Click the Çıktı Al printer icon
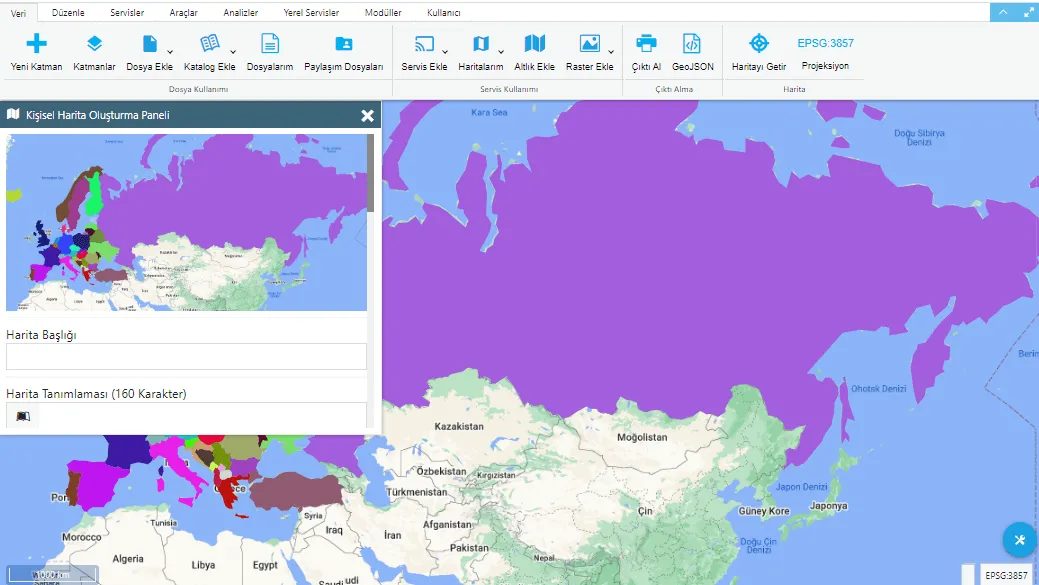1039x585 pixels. pyautogui.click(x=646, y=44)
